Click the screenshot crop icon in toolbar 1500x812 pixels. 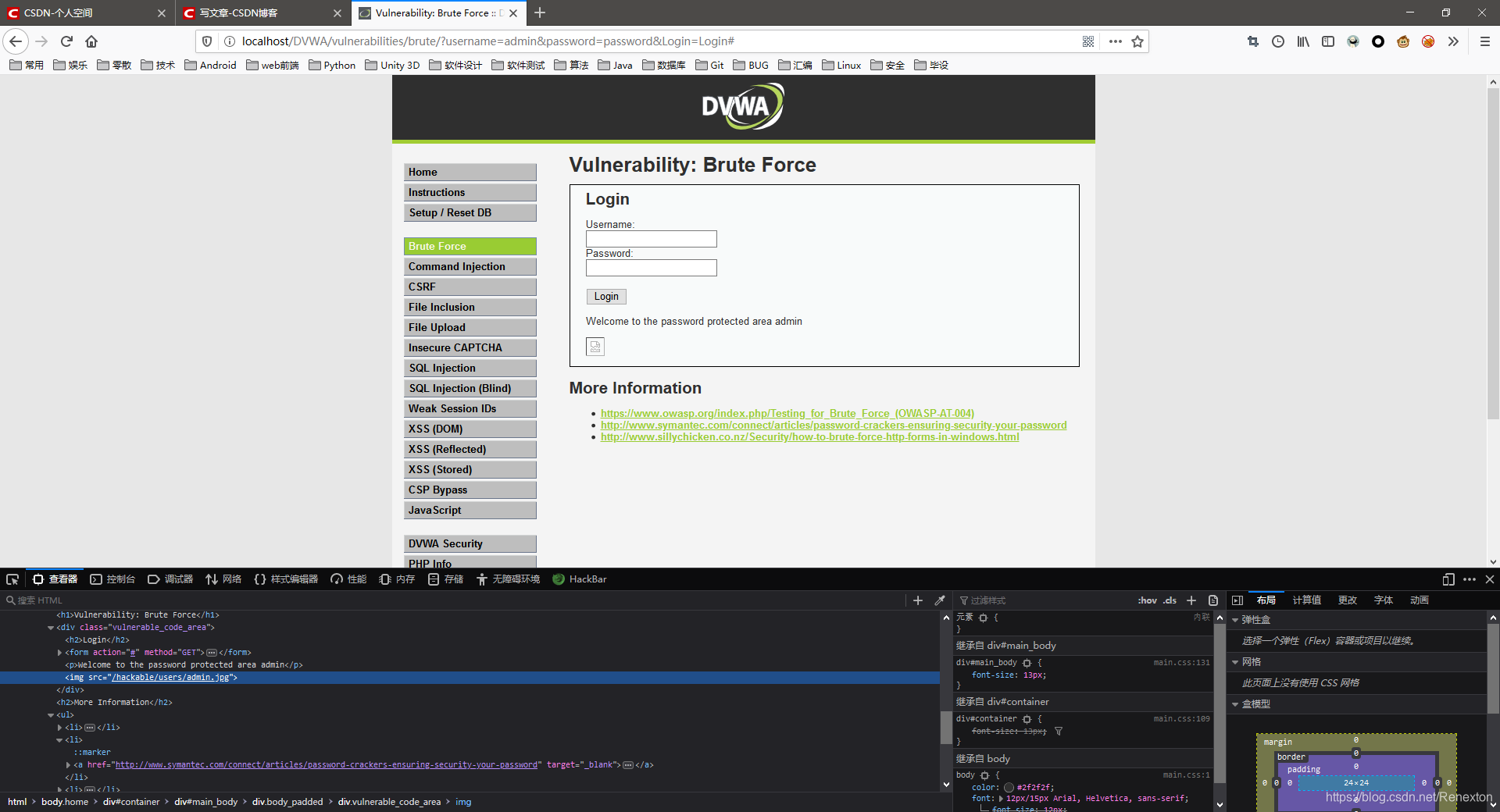coord(1253,41)
